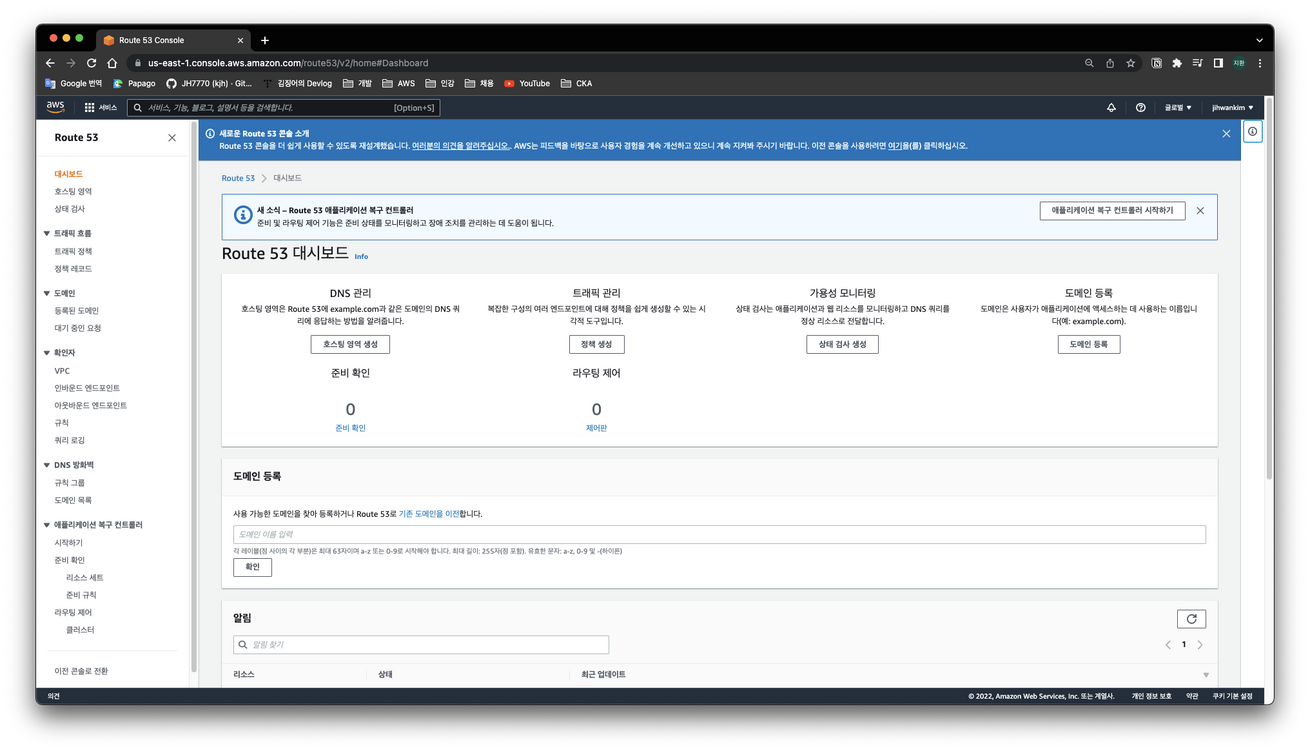Select the Route 53 Console browser tab

coord(172,40)
